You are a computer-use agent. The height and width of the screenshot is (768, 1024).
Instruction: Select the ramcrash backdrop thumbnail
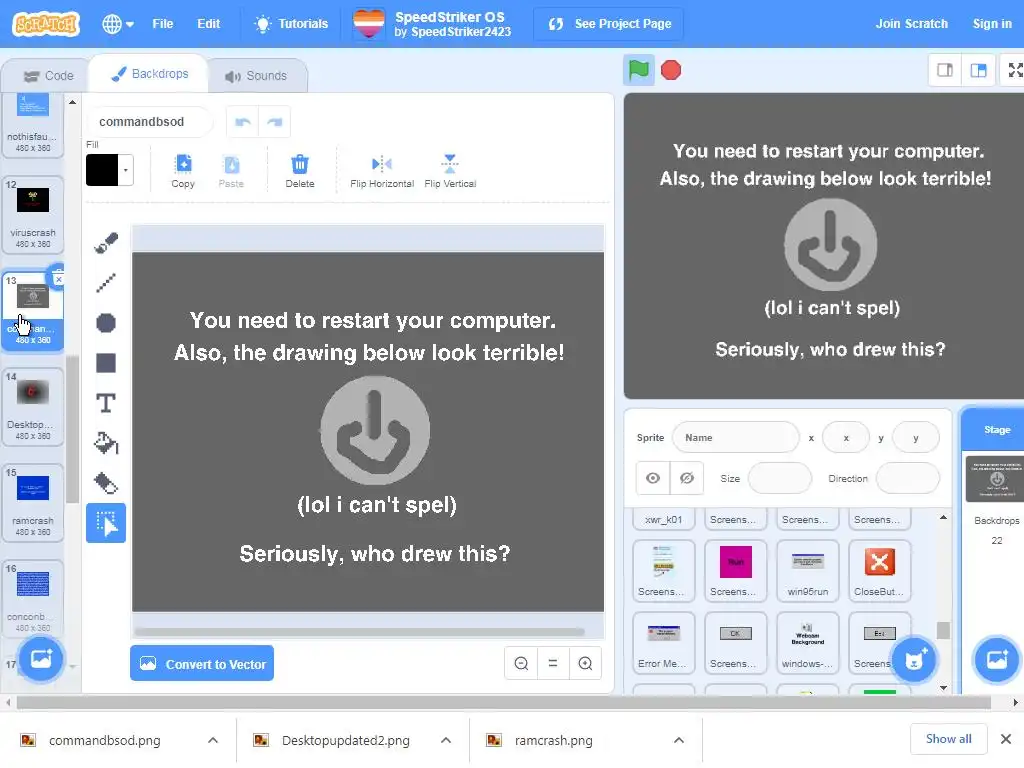coord(33,502)
